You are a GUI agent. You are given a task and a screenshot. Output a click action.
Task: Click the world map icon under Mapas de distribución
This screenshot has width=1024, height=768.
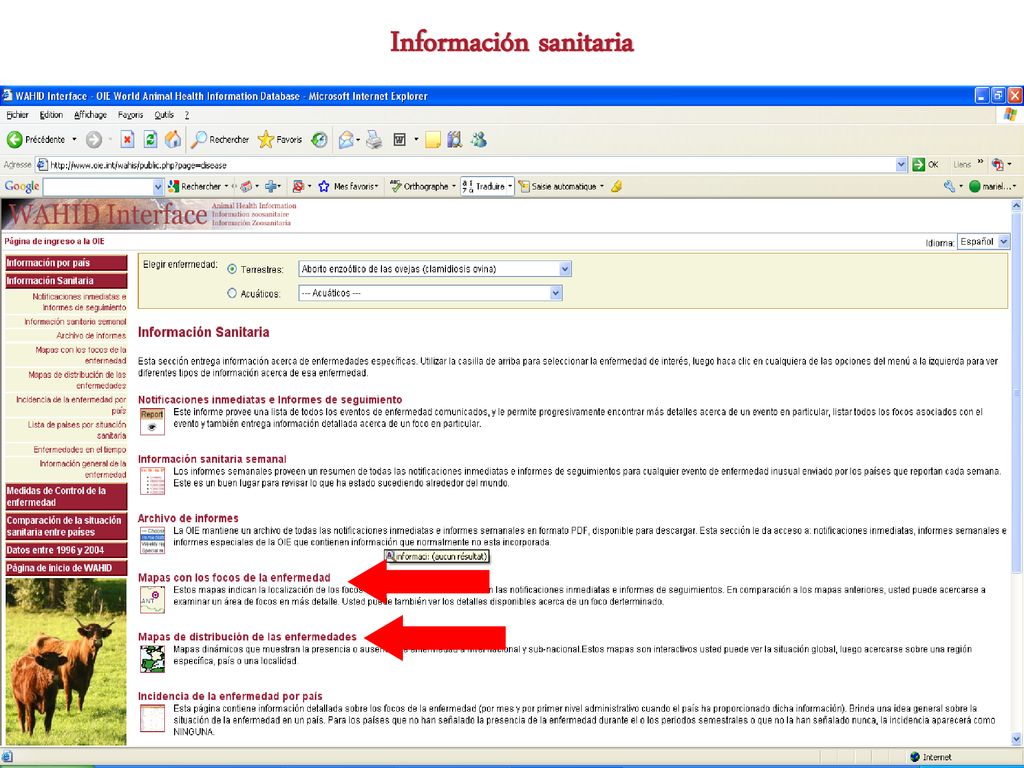pos(152,659)
